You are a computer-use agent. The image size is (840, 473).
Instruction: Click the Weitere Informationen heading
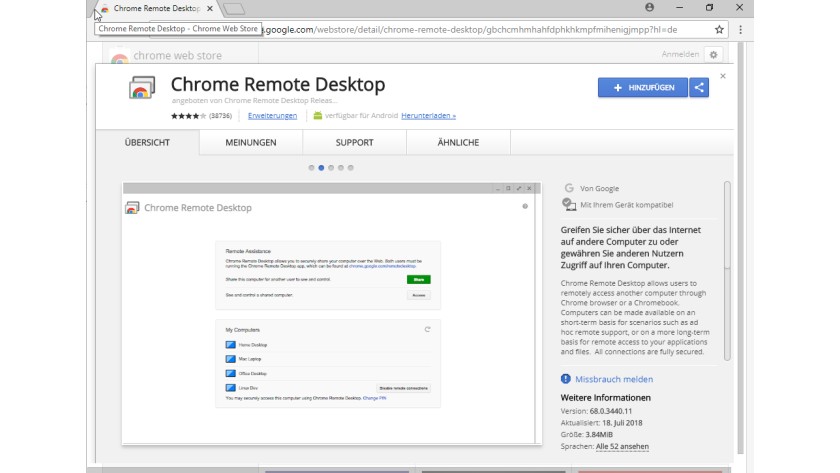click(605, 397)
